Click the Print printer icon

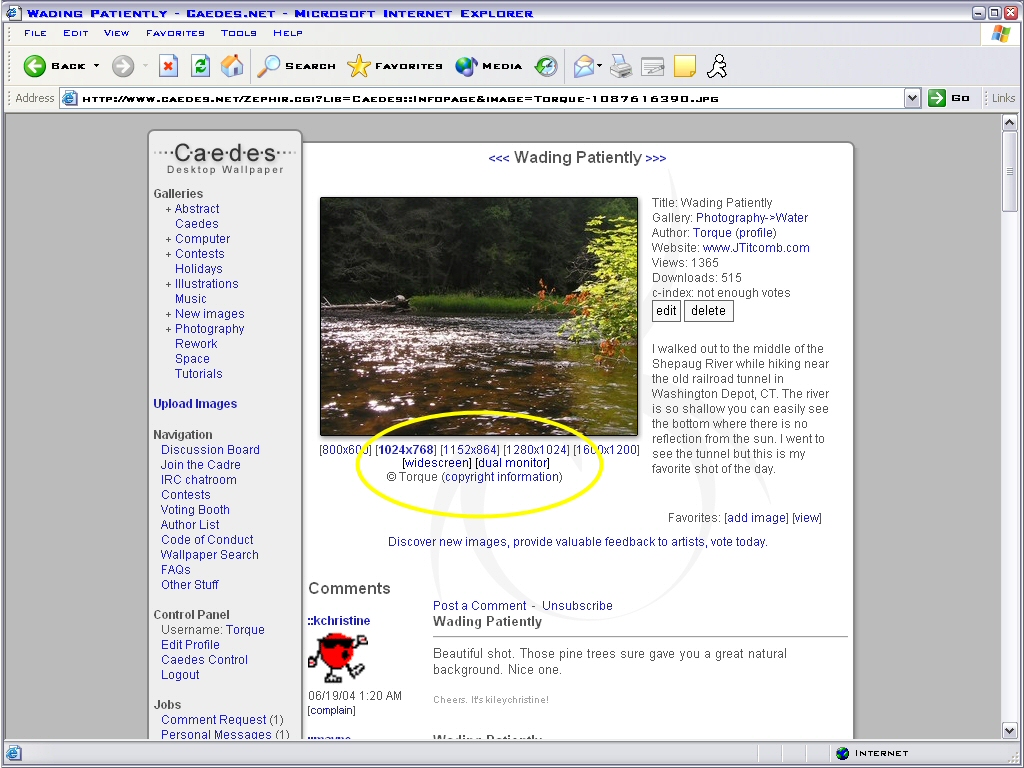click(x=621, y=66)
